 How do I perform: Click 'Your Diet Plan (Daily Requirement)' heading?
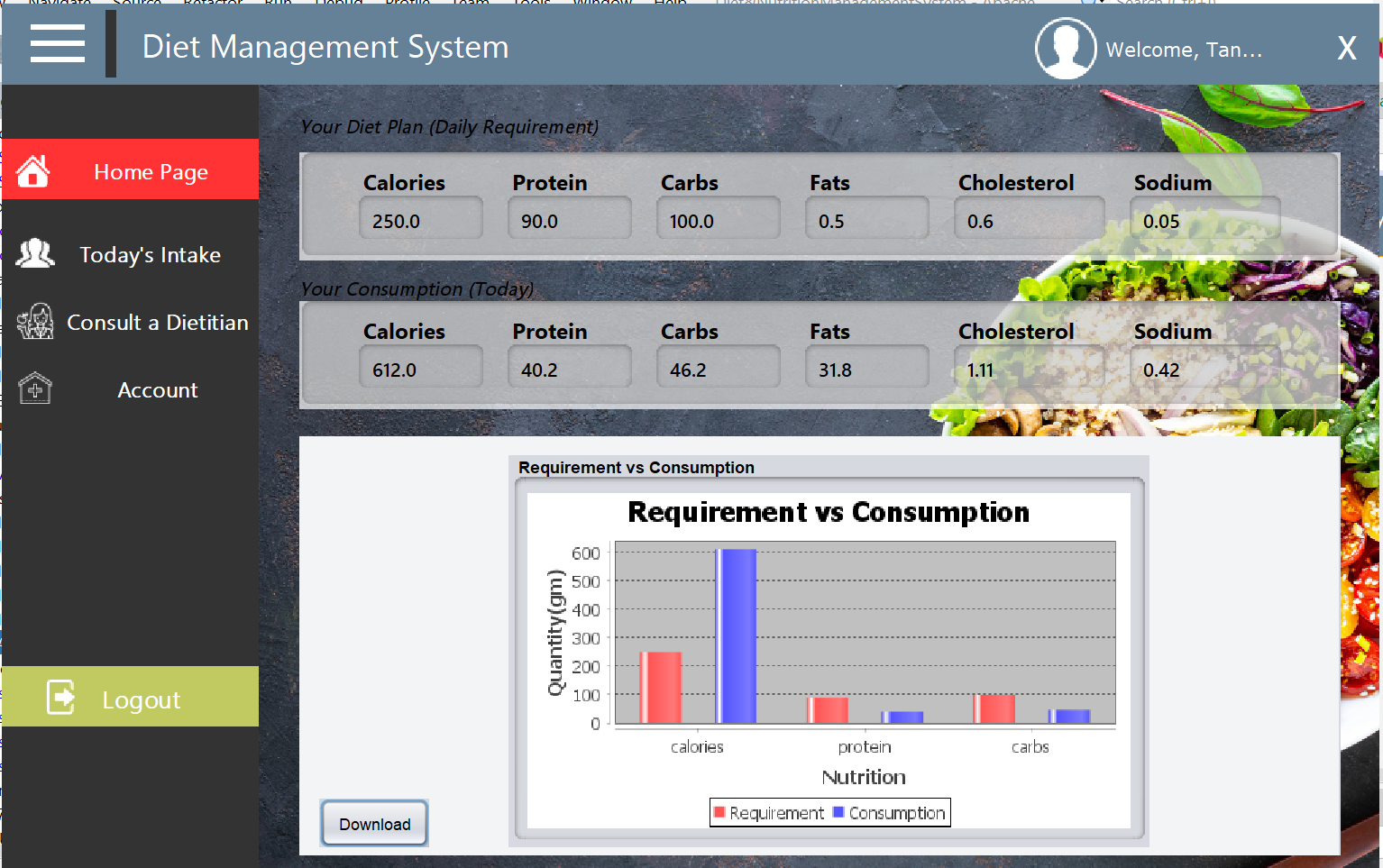point(449,127)
